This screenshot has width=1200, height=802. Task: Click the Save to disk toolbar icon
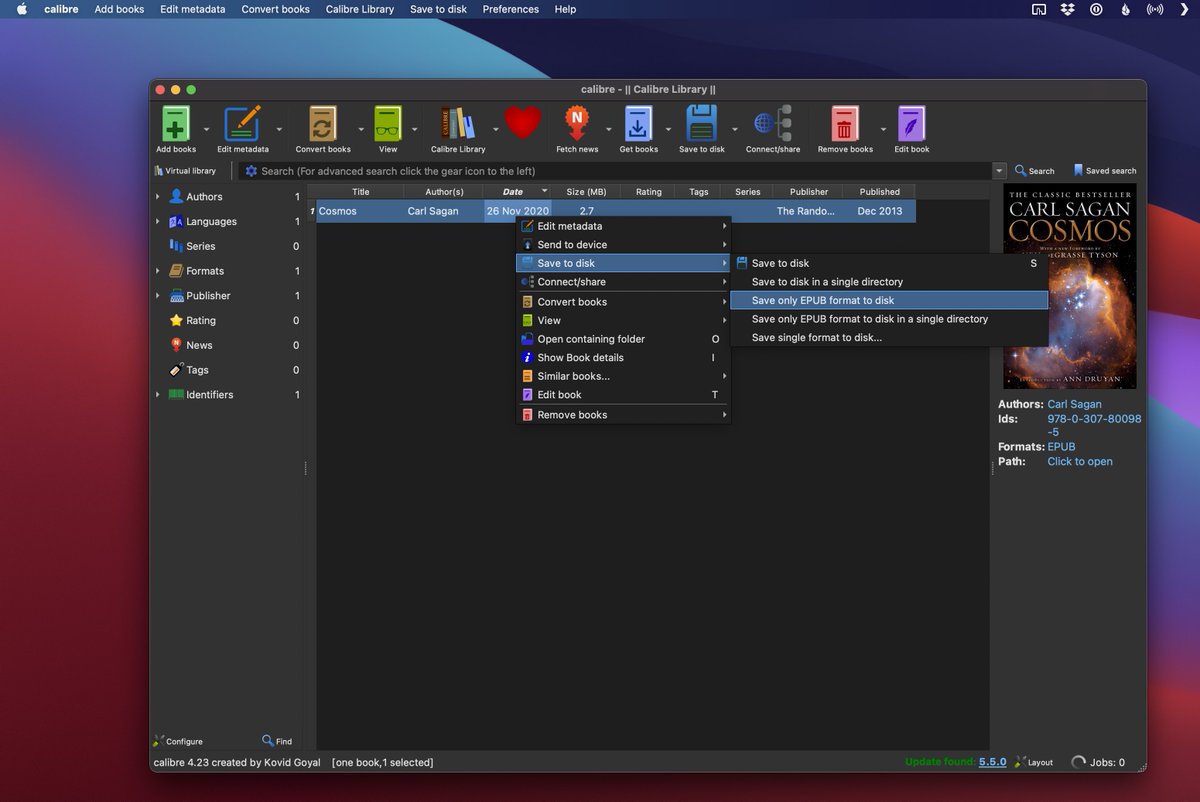pyautogui.click(x=701, y=124)
